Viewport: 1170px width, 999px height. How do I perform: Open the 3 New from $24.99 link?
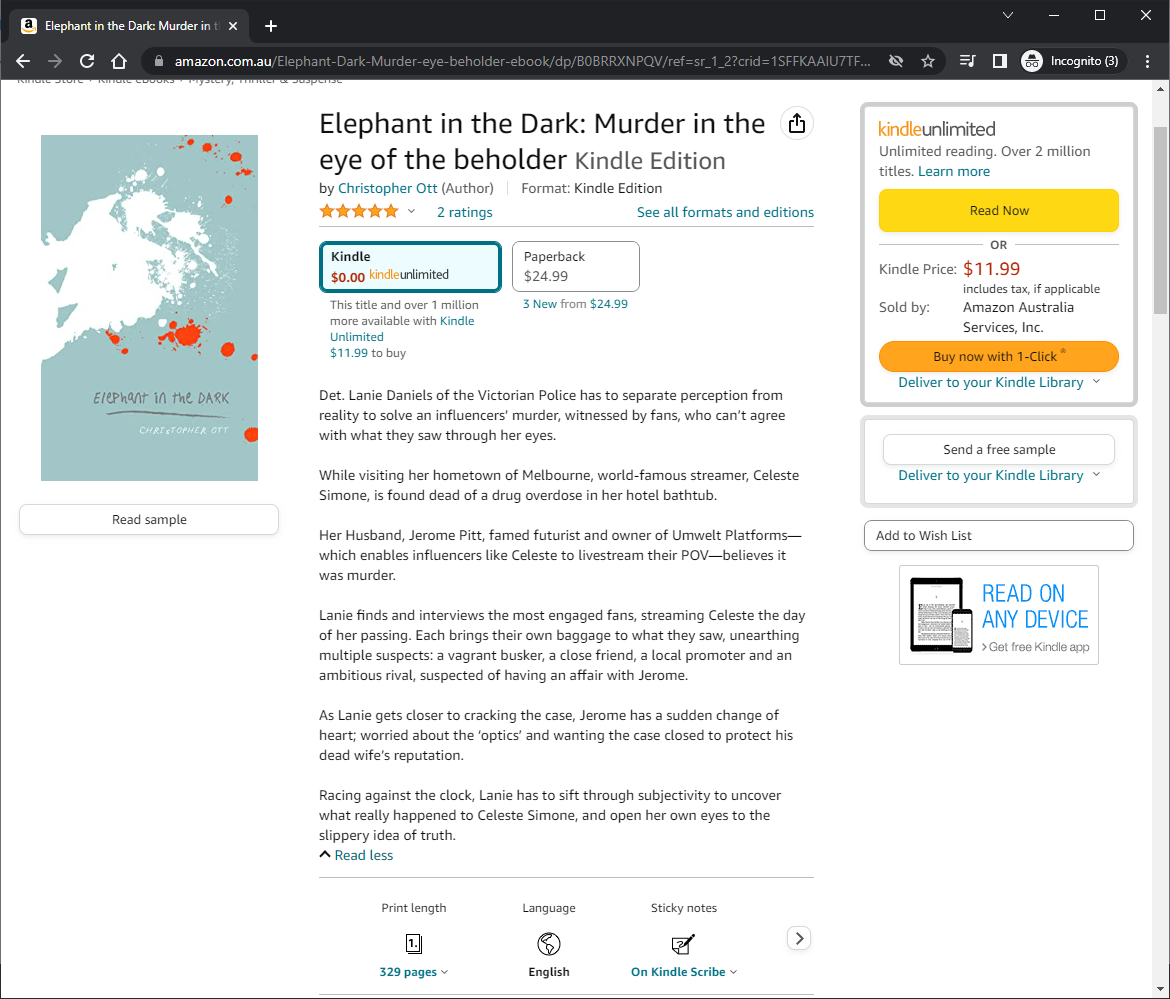575,304
